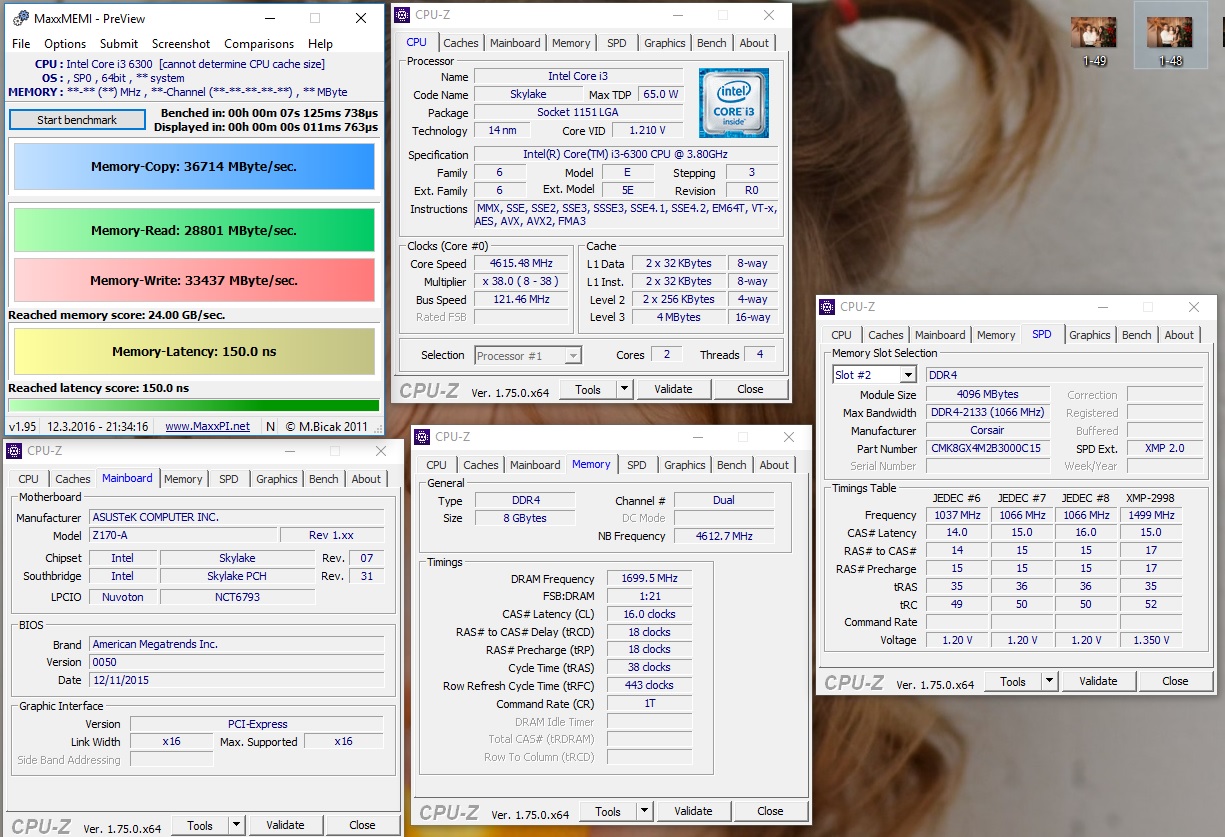Click Validate in the SPD window
This screenshot has height=837, width=1225.
coord(1098,681)
